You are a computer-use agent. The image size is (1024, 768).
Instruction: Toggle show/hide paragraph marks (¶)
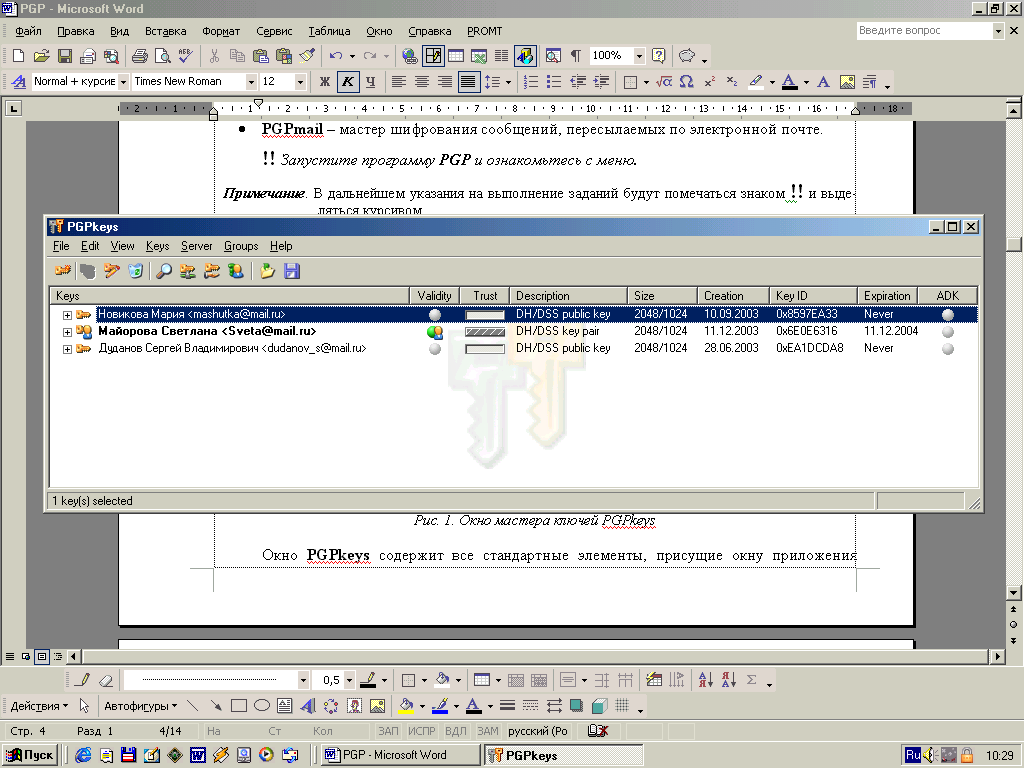576,56
